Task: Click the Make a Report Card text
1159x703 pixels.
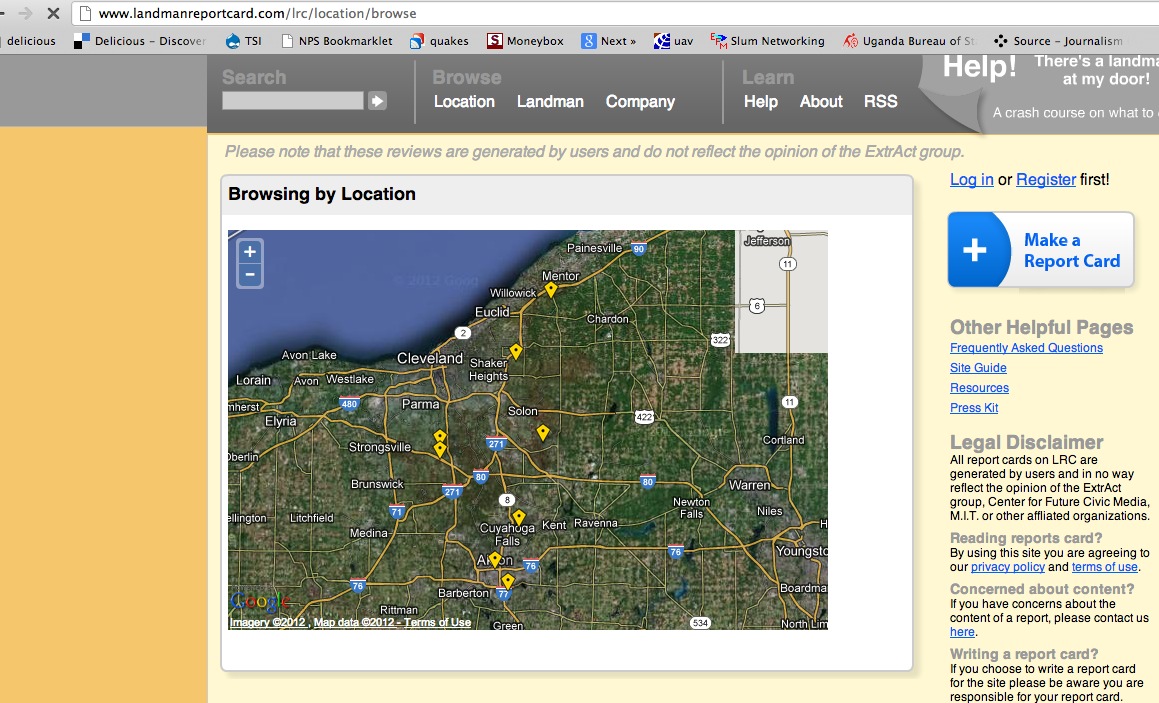Action: click(x=1072, y=251)
